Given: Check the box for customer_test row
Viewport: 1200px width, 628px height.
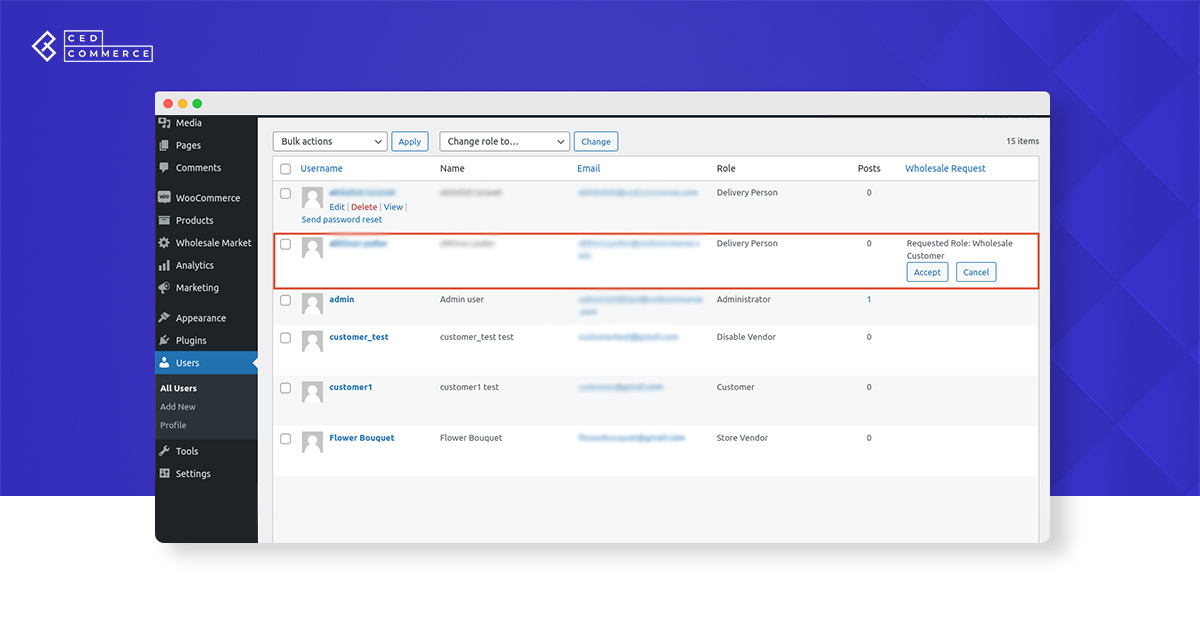Looking at the screenshot, I should (x=286, y=338).
